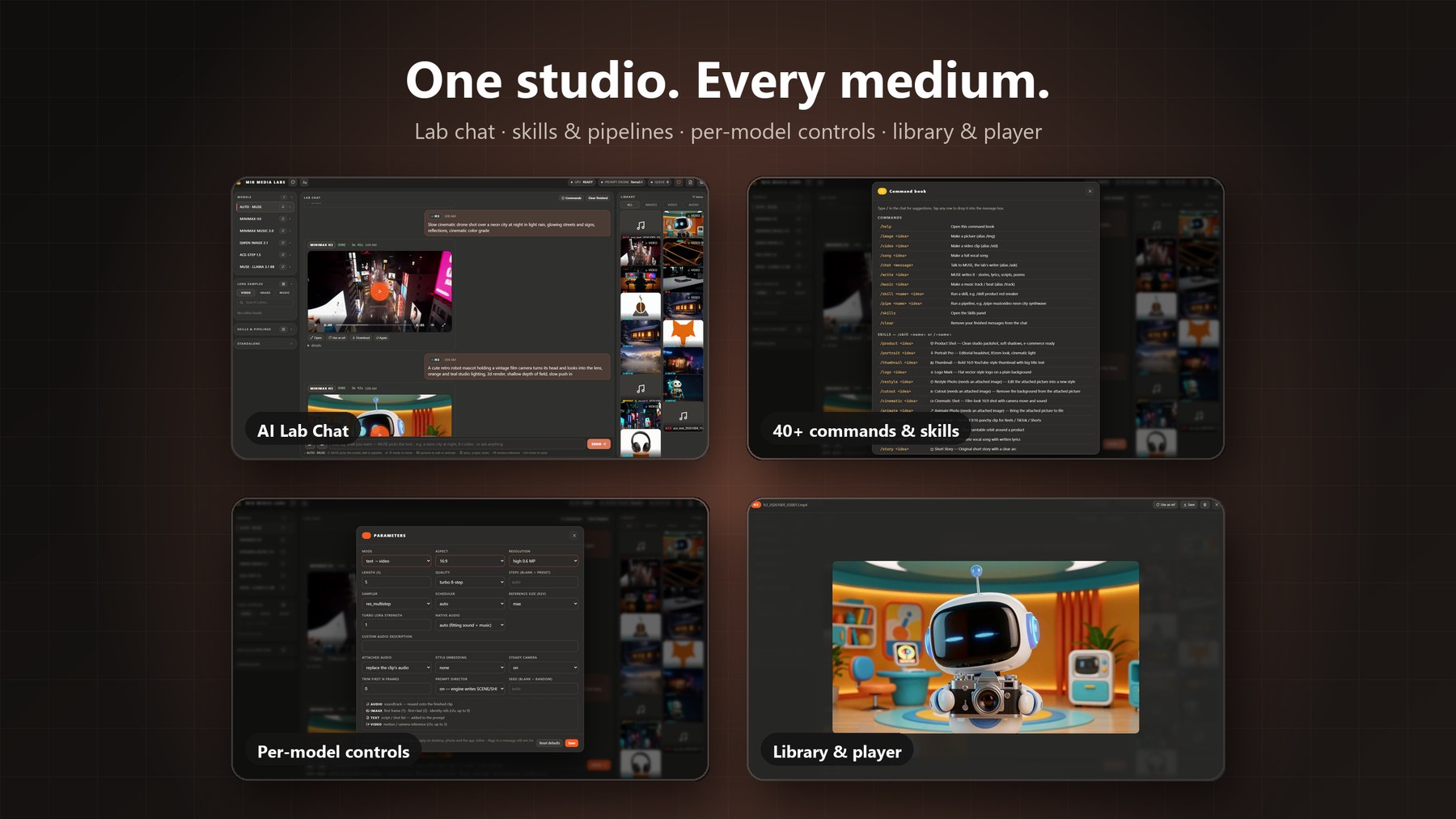
Task: Open the Mode dropdown (text → video)
Action: [396, 561]
